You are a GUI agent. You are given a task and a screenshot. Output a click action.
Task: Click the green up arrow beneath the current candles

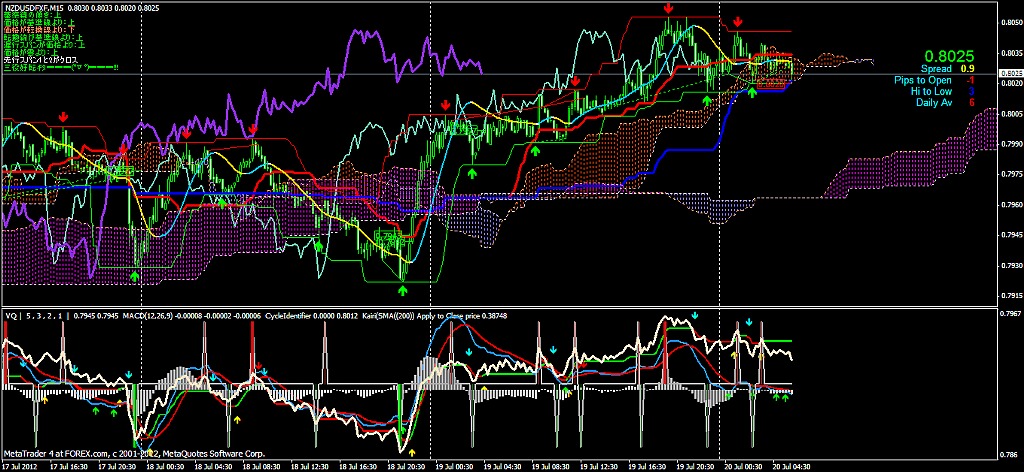click(x=752, y=91)
